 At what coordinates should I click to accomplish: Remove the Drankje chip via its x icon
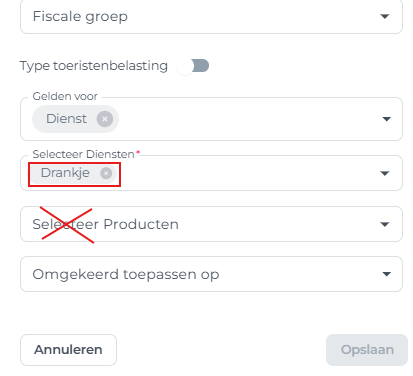click(x=106, y=173)
